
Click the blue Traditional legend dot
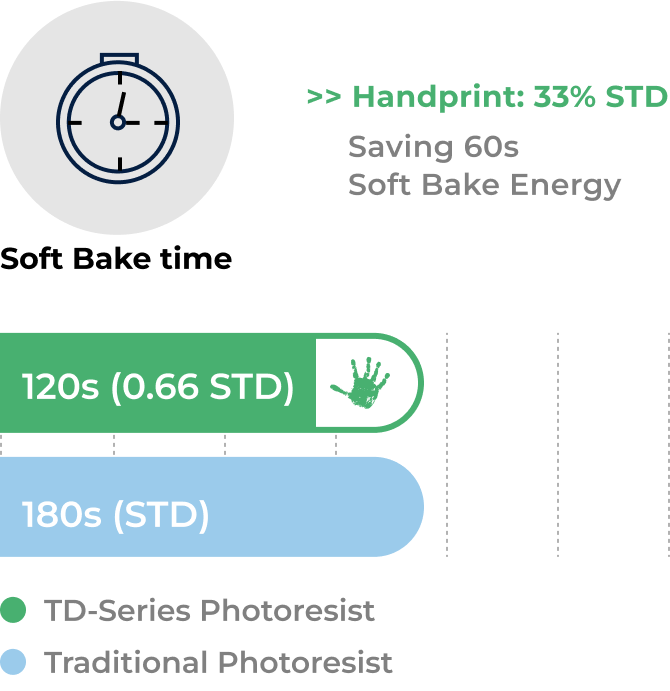(x=13, y=662)
